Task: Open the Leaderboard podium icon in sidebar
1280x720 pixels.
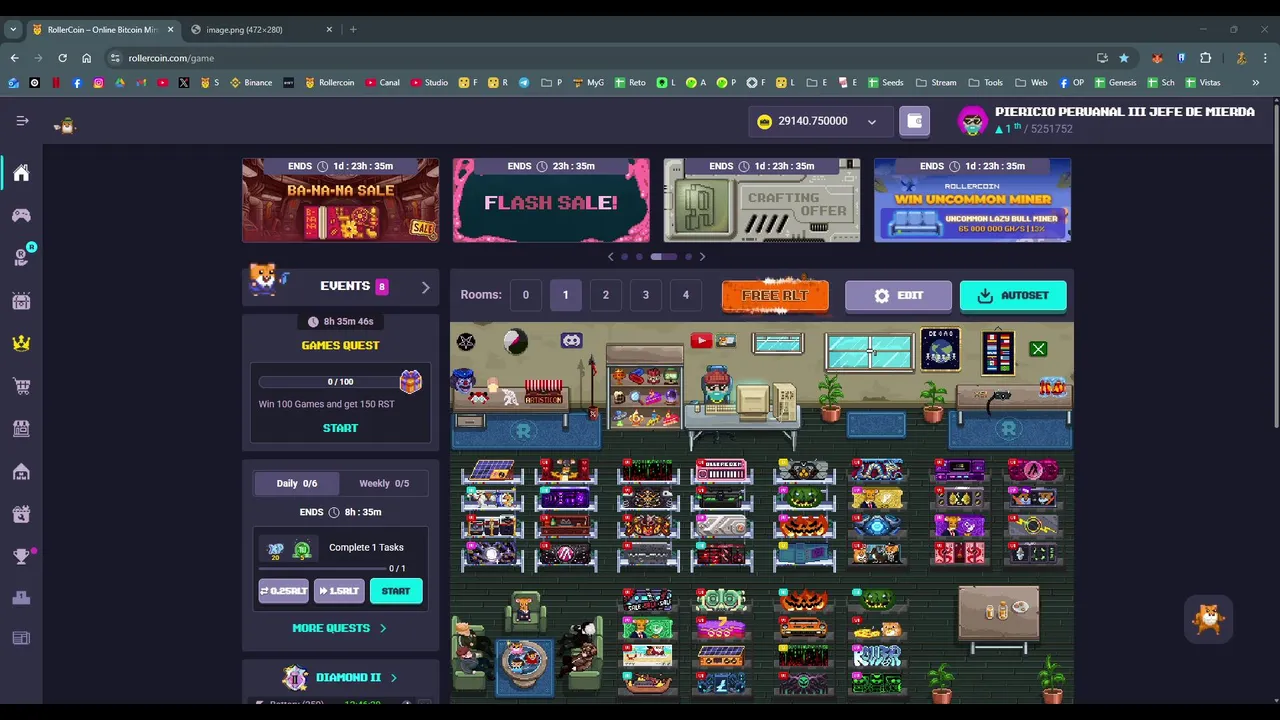Action: pyautogui.click(x=21, y=598)
